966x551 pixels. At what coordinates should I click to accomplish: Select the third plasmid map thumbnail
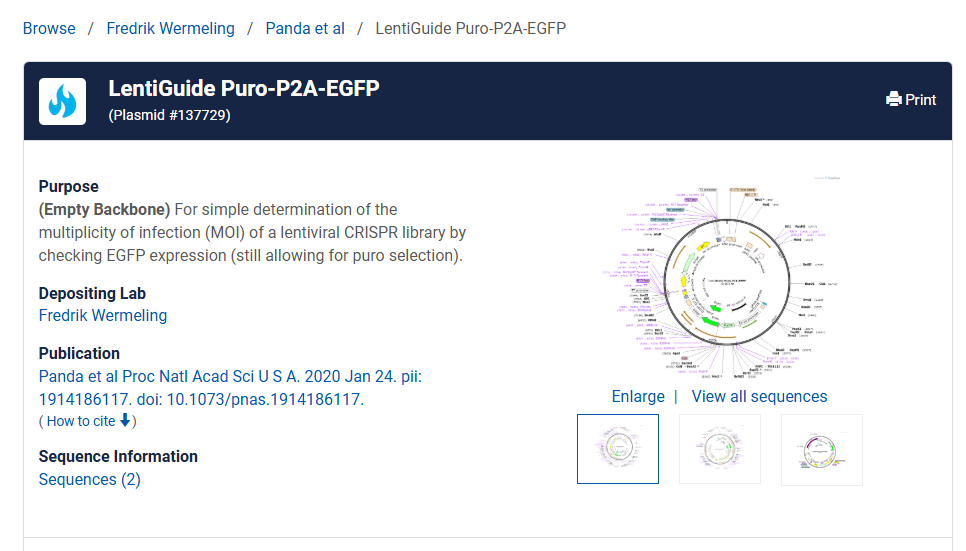point(822,449)
